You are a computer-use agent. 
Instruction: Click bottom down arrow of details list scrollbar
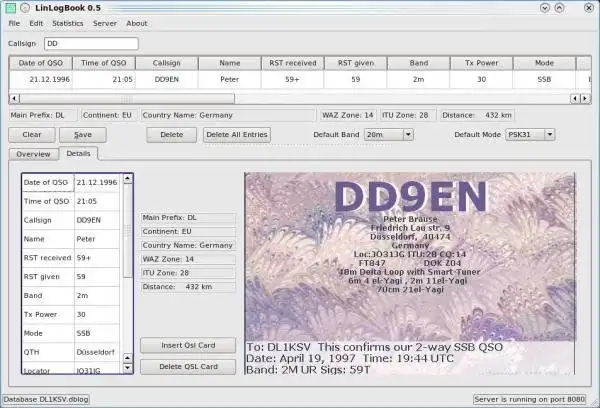127,368
